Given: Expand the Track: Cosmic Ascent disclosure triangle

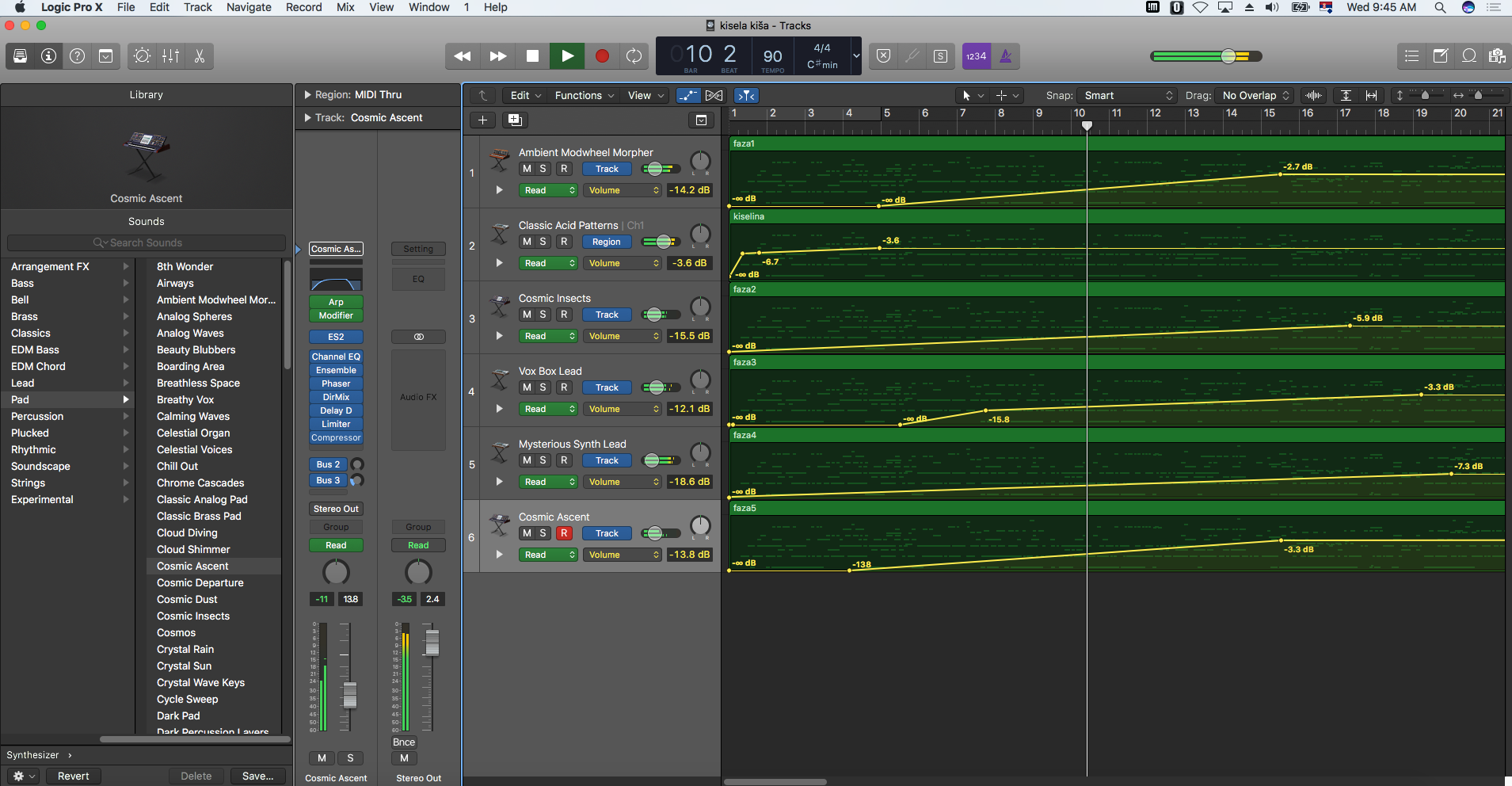Looking at the screenshot, I should pyautogui.click(x=308, y=117).
